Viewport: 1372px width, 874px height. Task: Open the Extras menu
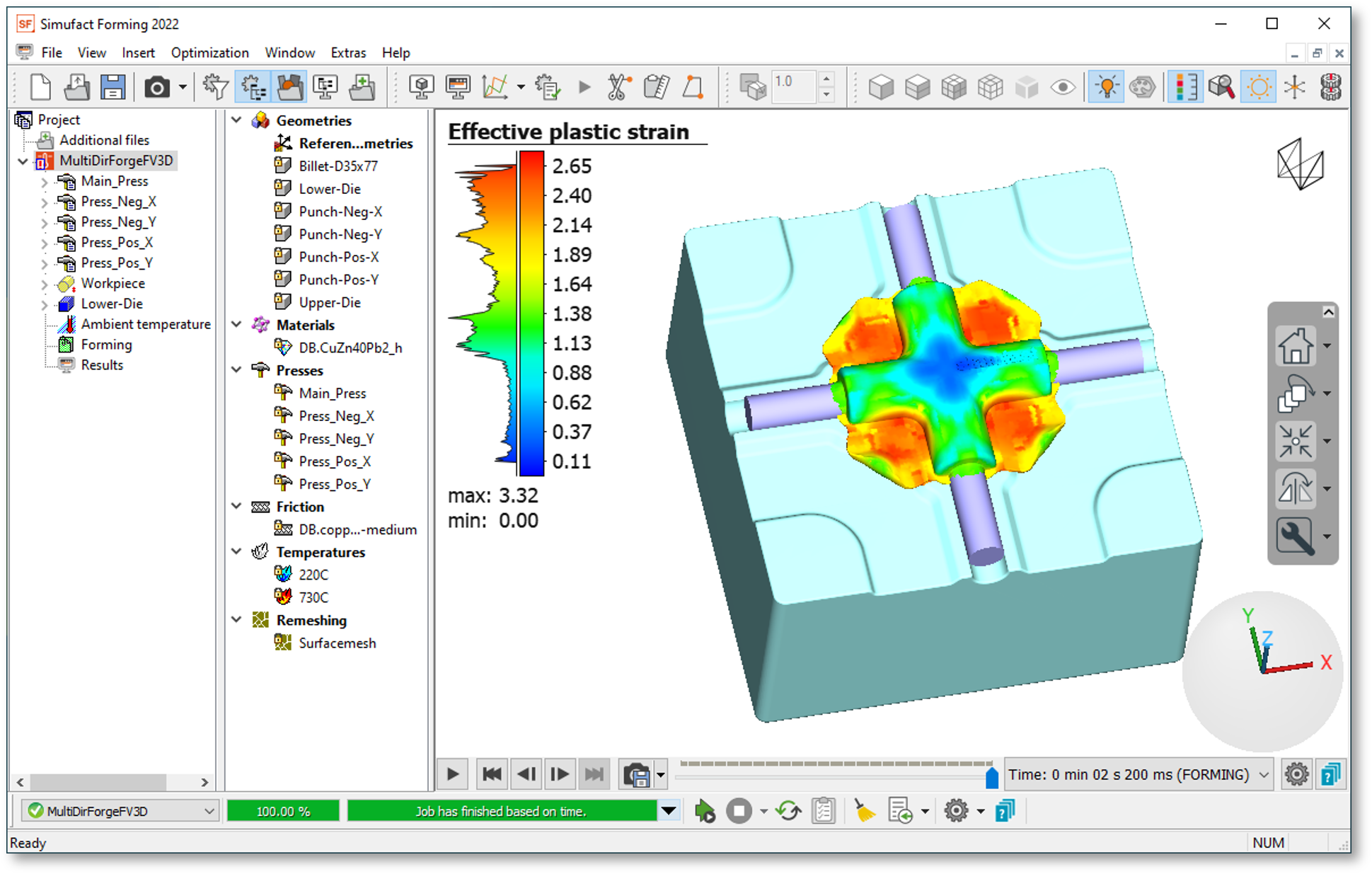coord(348,53)
